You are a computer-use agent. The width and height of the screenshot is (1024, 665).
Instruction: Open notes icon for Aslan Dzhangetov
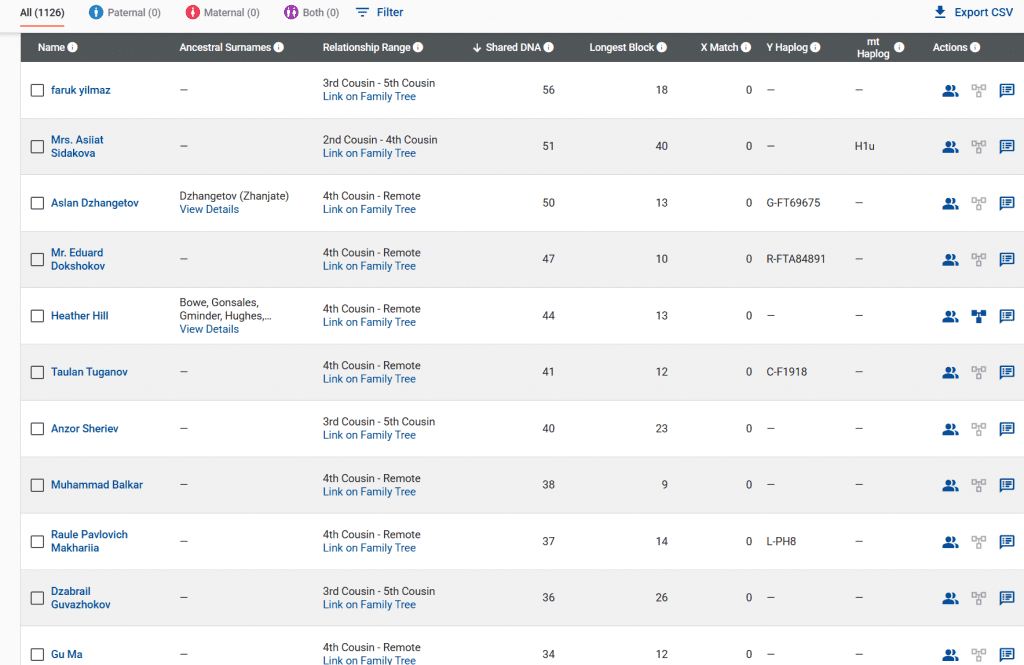coord(1007,203)
